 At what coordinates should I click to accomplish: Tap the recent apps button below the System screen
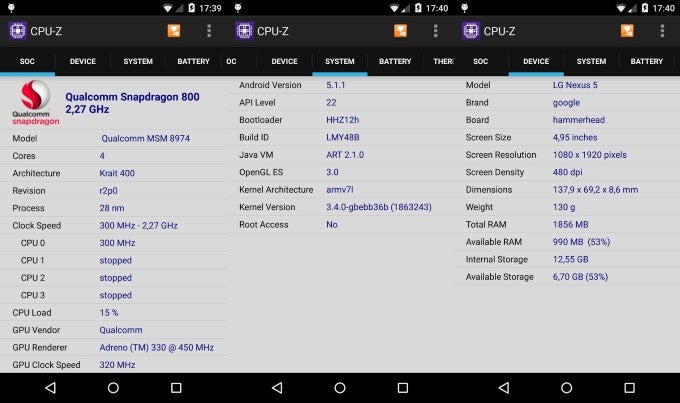(x=403, y=388)
